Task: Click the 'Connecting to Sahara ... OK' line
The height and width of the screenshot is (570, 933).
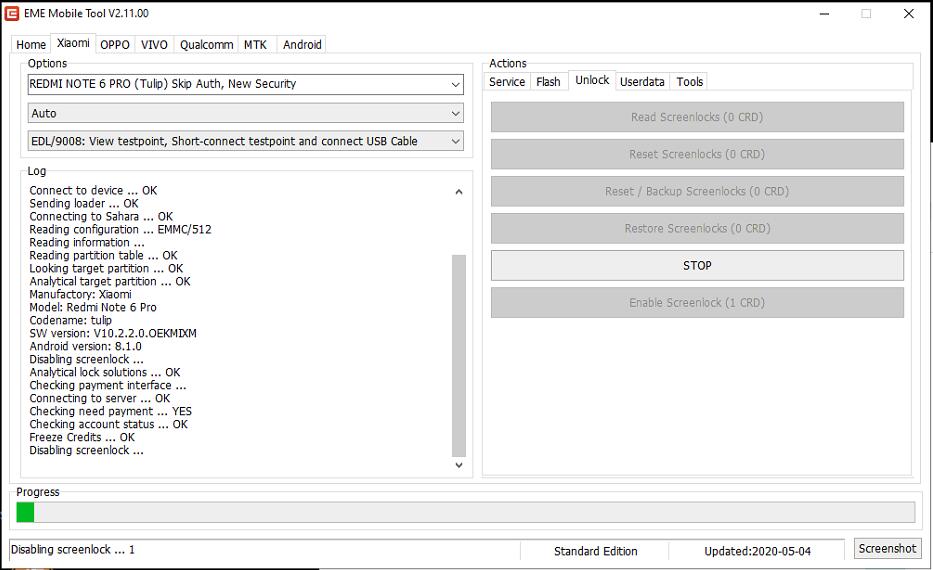Action: pyautogui.click(x=101, y=217)
